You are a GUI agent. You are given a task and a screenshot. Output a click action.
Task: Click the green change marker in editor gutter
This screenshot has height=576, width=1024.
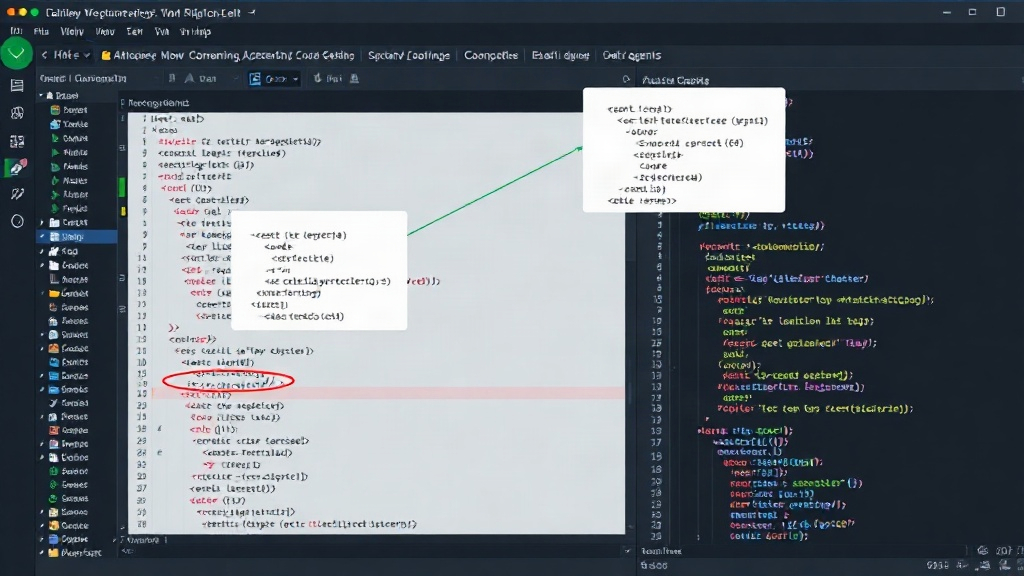[122, 187]
